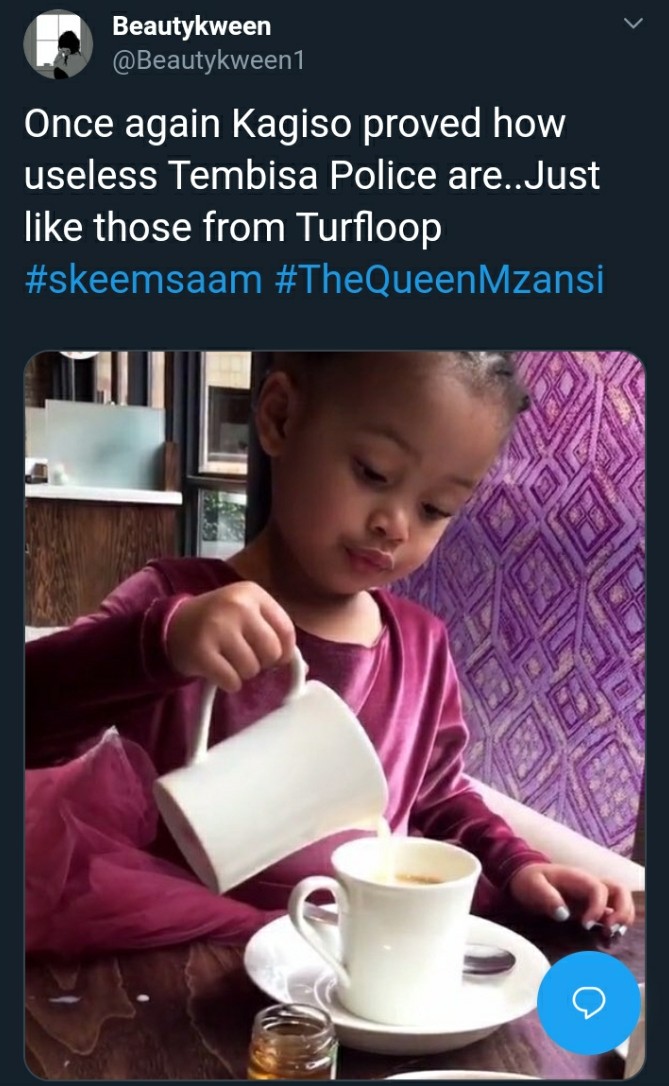Click the word 'useless' in the tweet
The width and height of the screenshot is (669, 1086).
(90, 176)
